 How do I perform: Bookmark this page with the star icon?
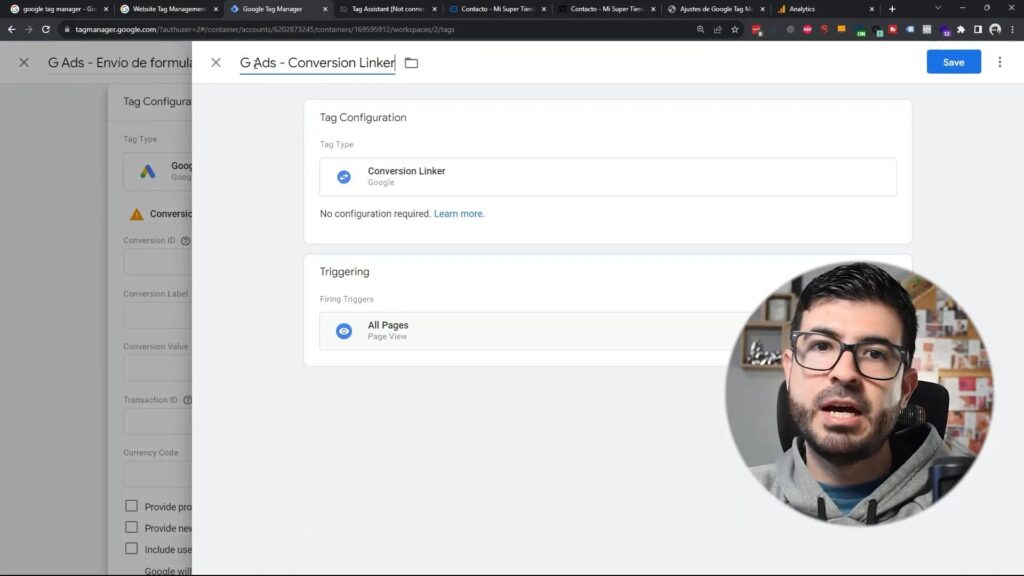click(x=735, y=29)
